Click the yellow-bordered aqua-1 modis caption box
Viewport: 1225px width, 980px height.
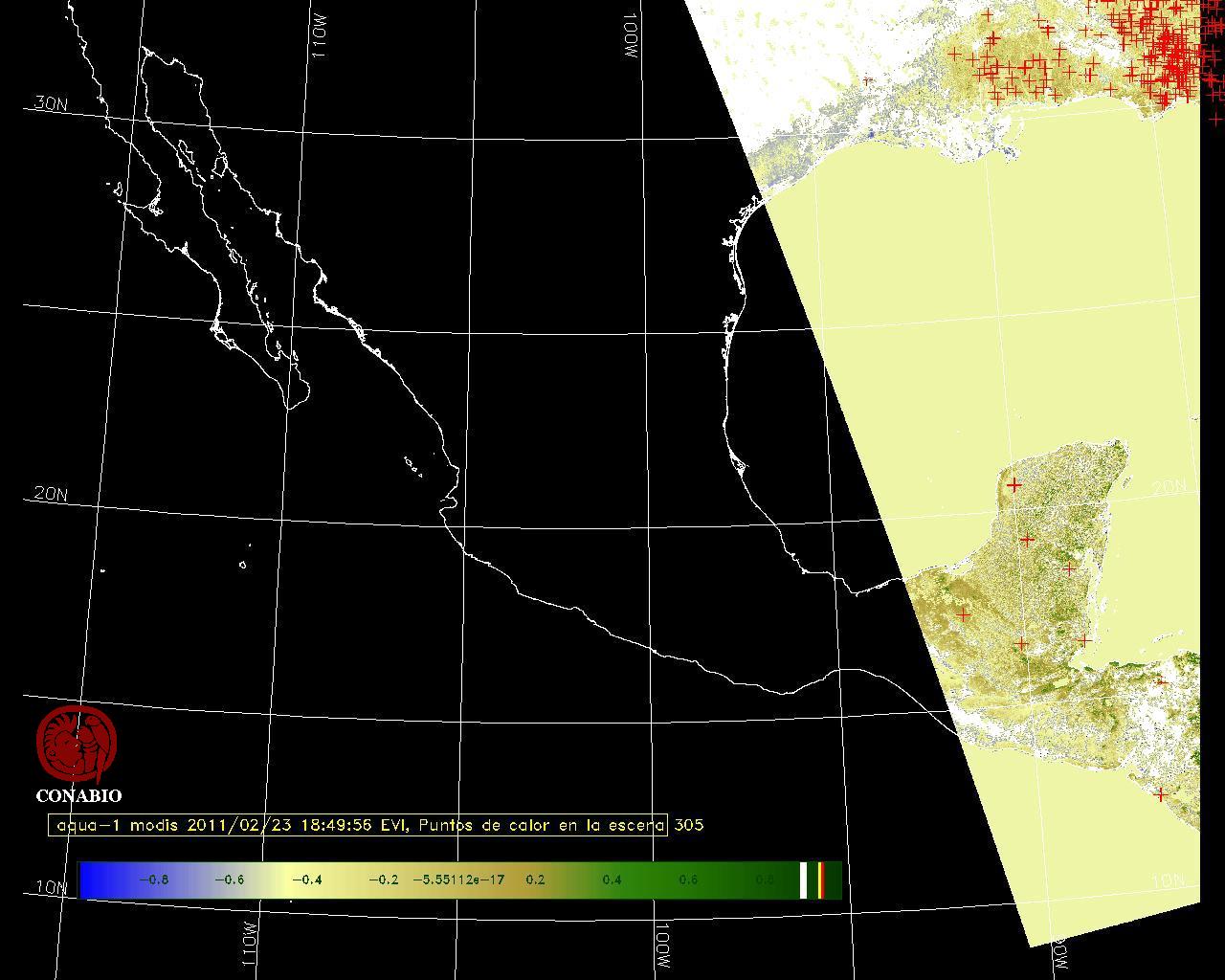coord(357,825)
